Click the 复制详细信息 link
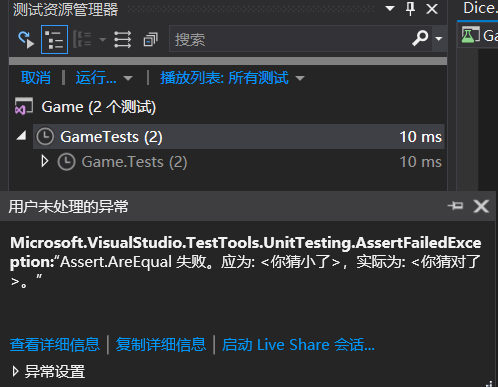This screenshot has width=498, height=387. [161, 344]
